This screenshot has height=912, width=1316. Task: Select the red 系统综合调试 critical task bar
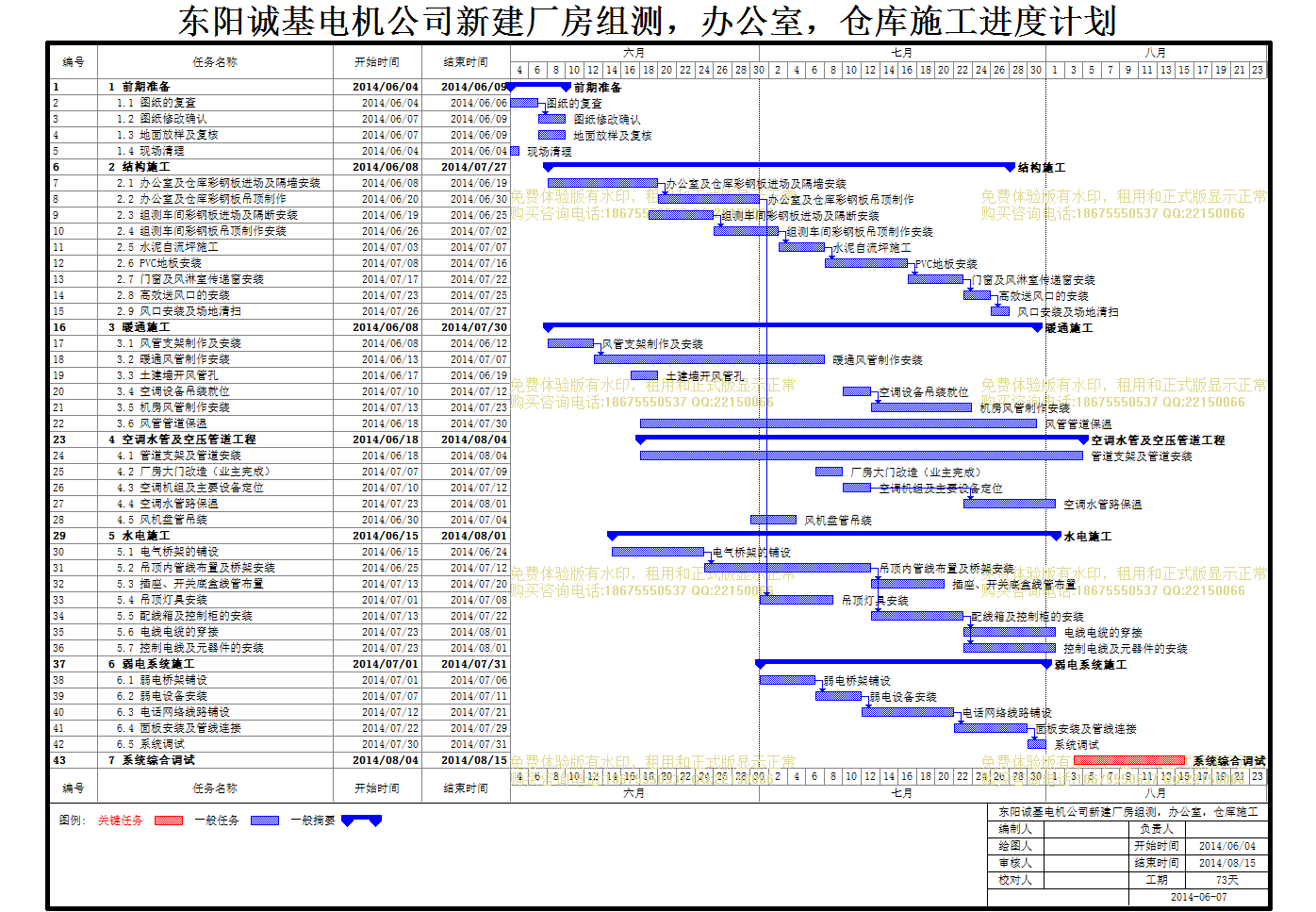pos(1129,760)
